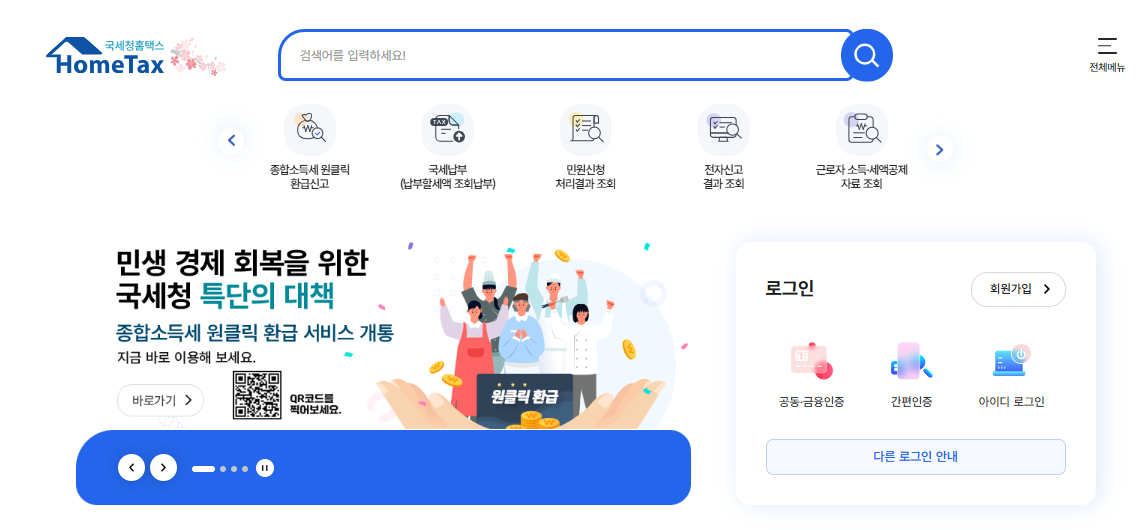Screen dimensions: 1138x530
Task: Pause the banner slideshow
Action: [x=265, y=468]
